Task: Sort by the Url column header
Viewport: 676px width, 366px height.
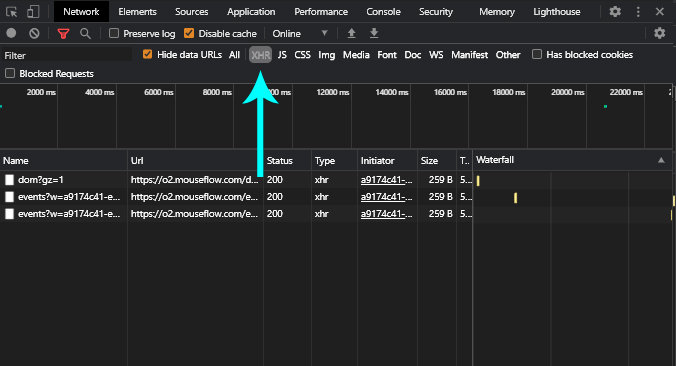Action: (195, 160)
